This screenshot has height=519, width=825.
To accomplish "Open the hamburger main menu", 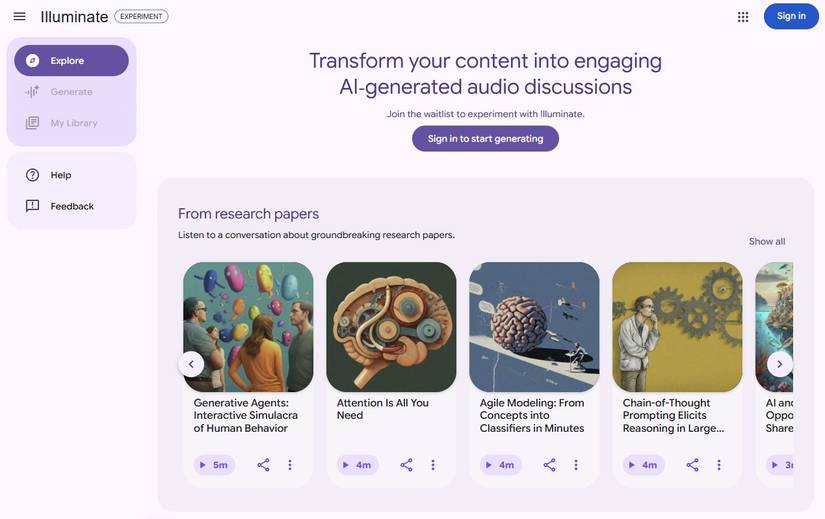I will pyautogui.click(x=19, y=16).
